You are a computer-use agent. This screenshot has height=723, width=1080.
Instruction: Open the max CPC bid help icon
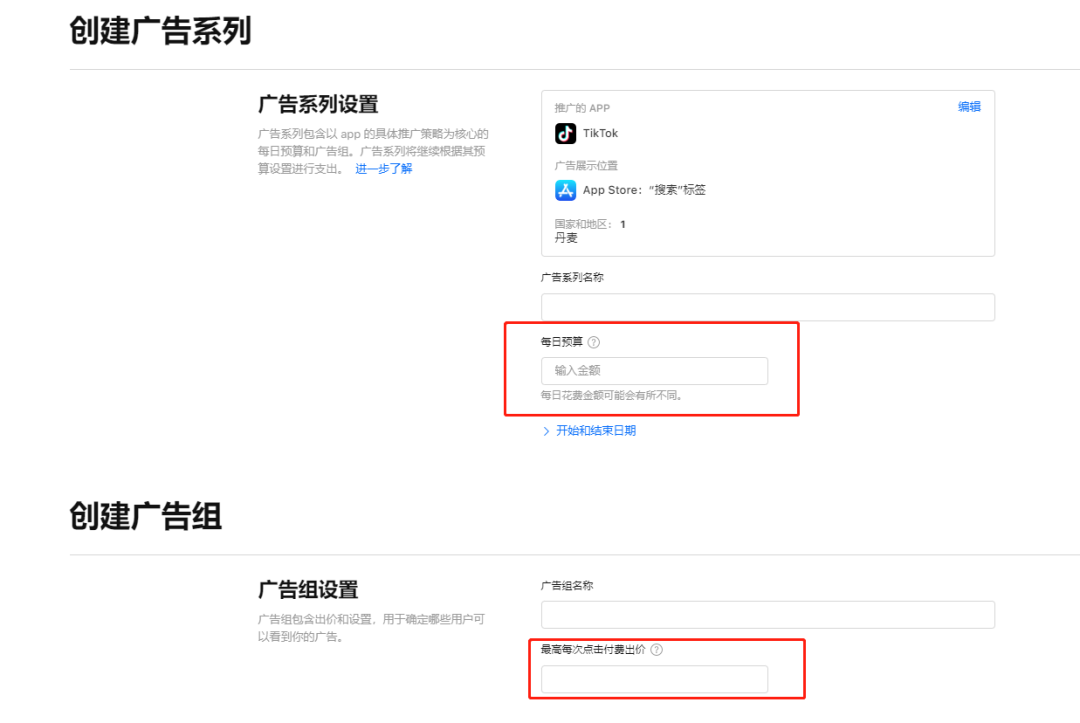coord(656,649)
